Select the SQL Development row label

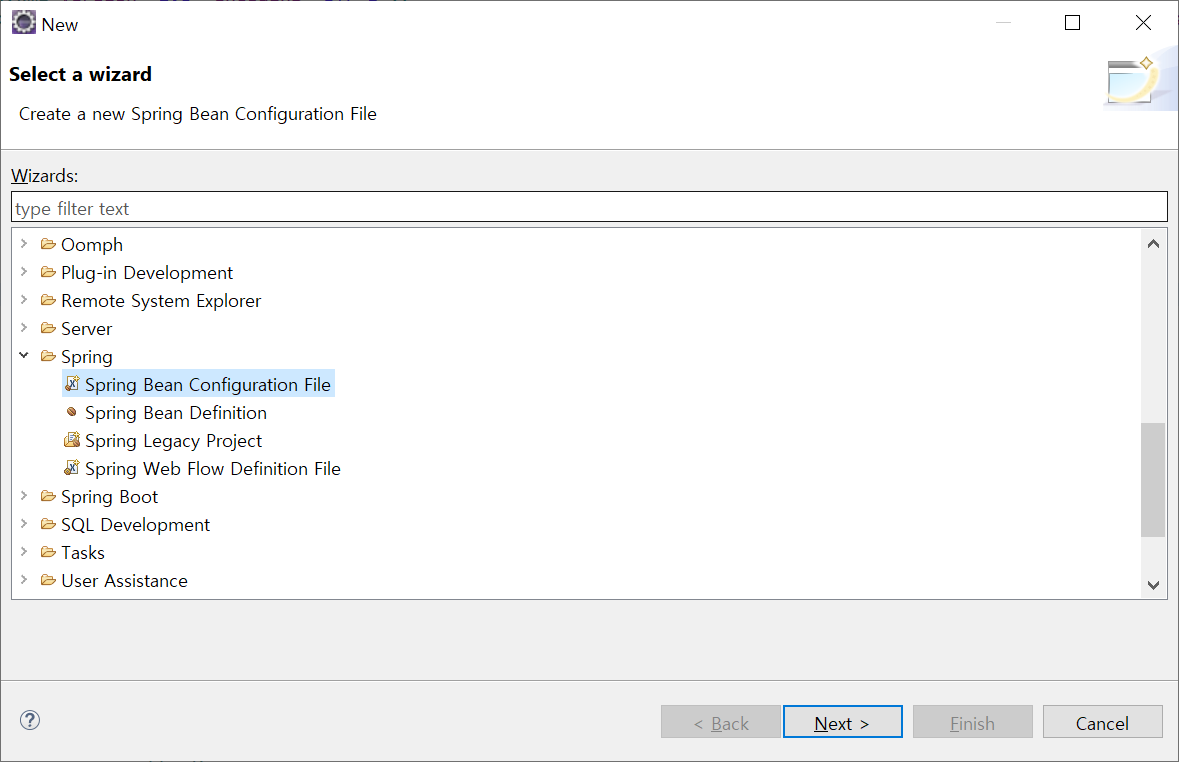[135, 524]
